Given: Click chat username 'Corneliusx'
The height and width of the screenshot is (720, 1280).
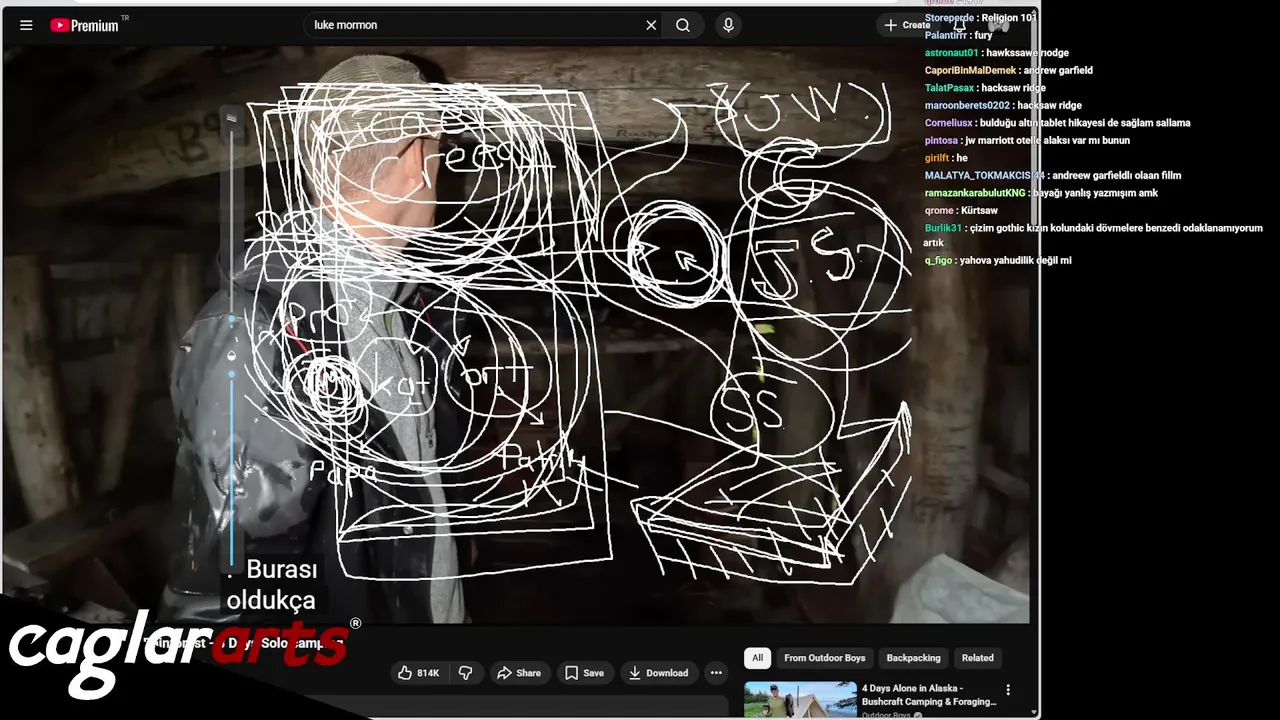Looking at the screenshot, I should tap(949, 123).
